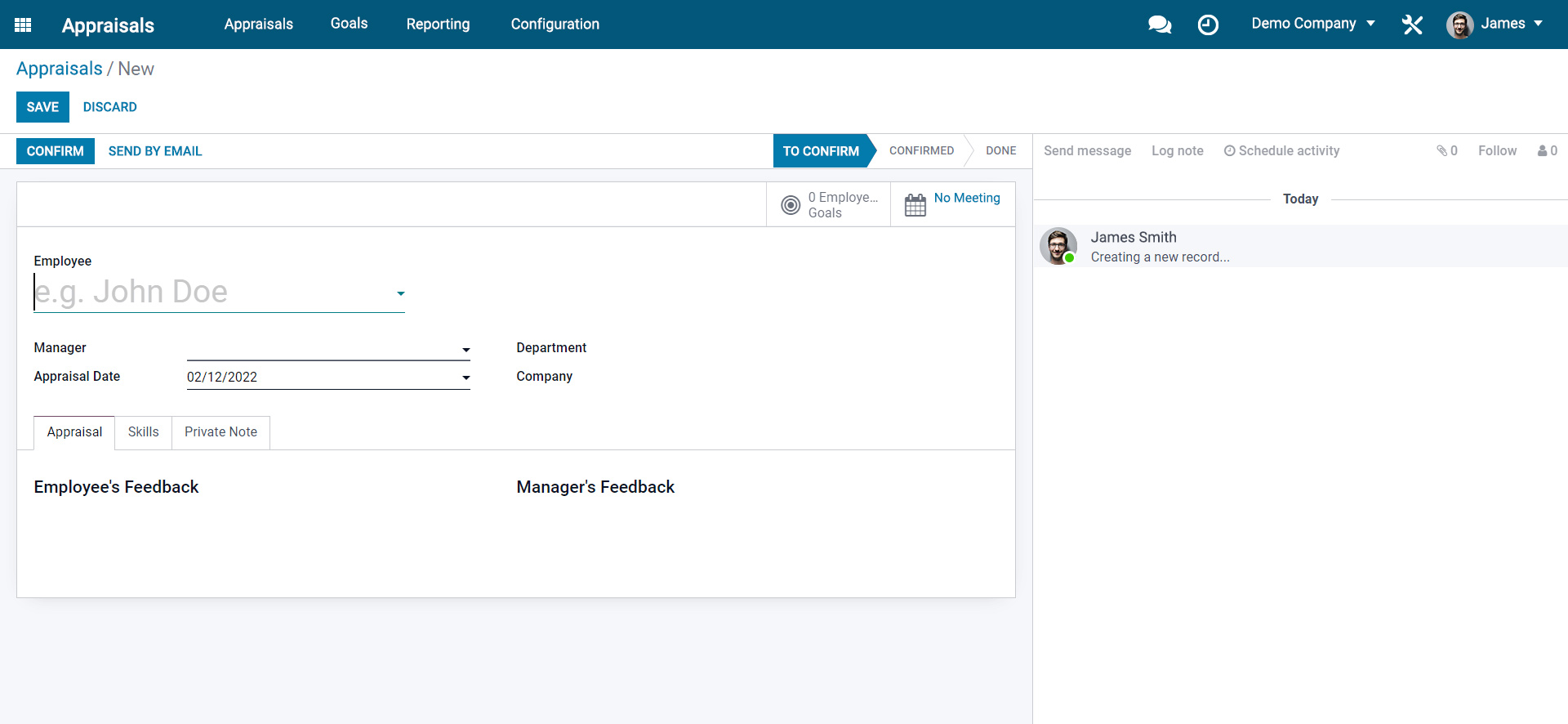Open the conversations chat icon
Screen dimensions: 1568x724
pyautogui.click(x=1159, y=25)
